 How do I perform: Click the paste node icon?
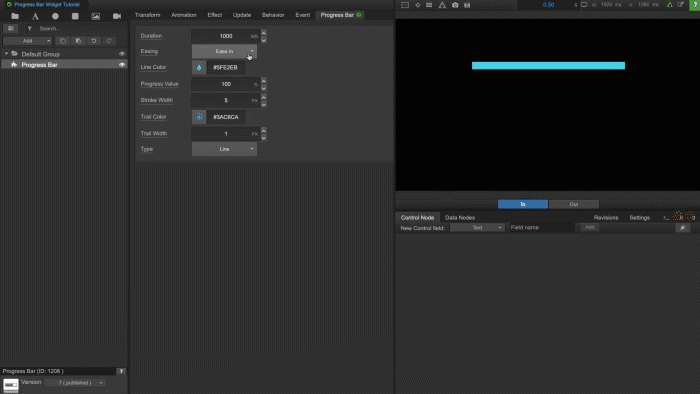[x=78, y=41]
